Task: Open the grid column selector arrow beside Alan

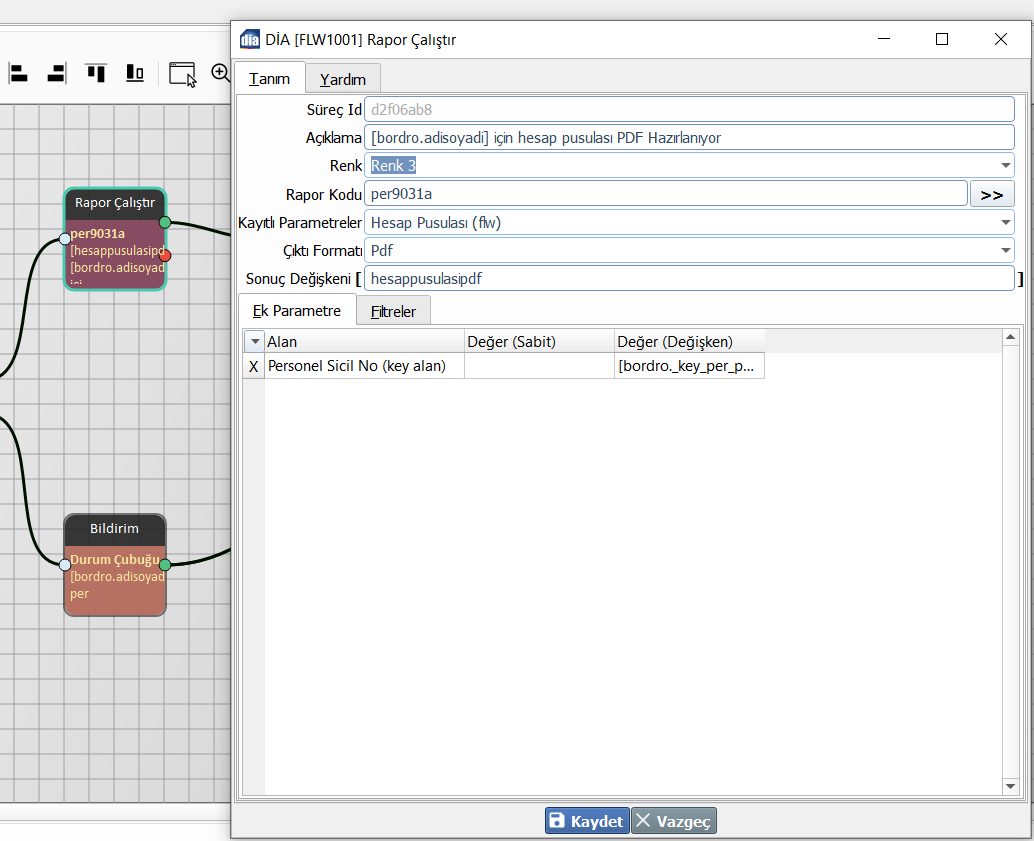Action: [254, 342]
